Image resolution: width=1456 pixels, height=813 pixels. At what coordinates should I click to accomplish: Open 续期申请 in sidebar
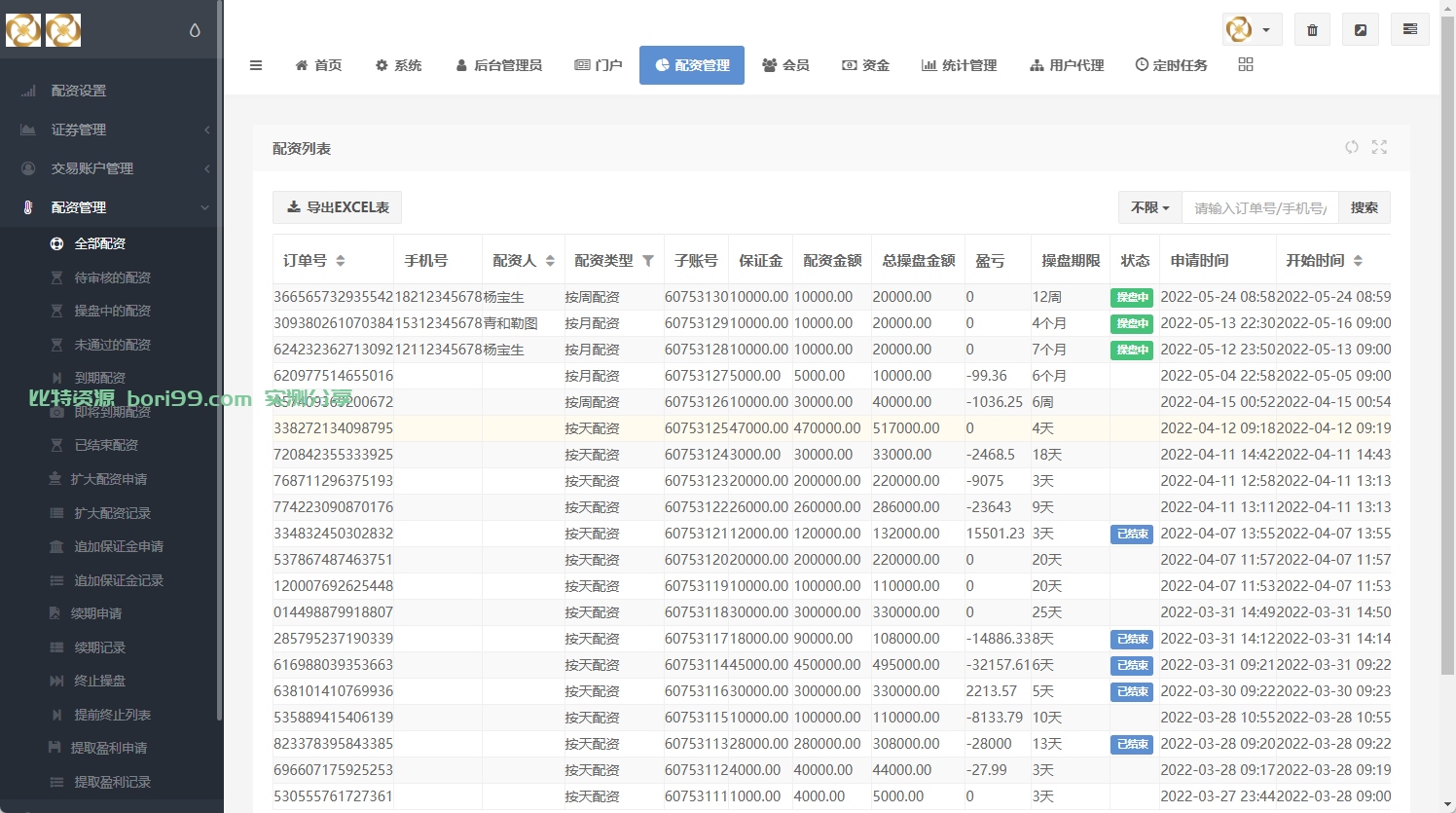click(x=96, y=613)
